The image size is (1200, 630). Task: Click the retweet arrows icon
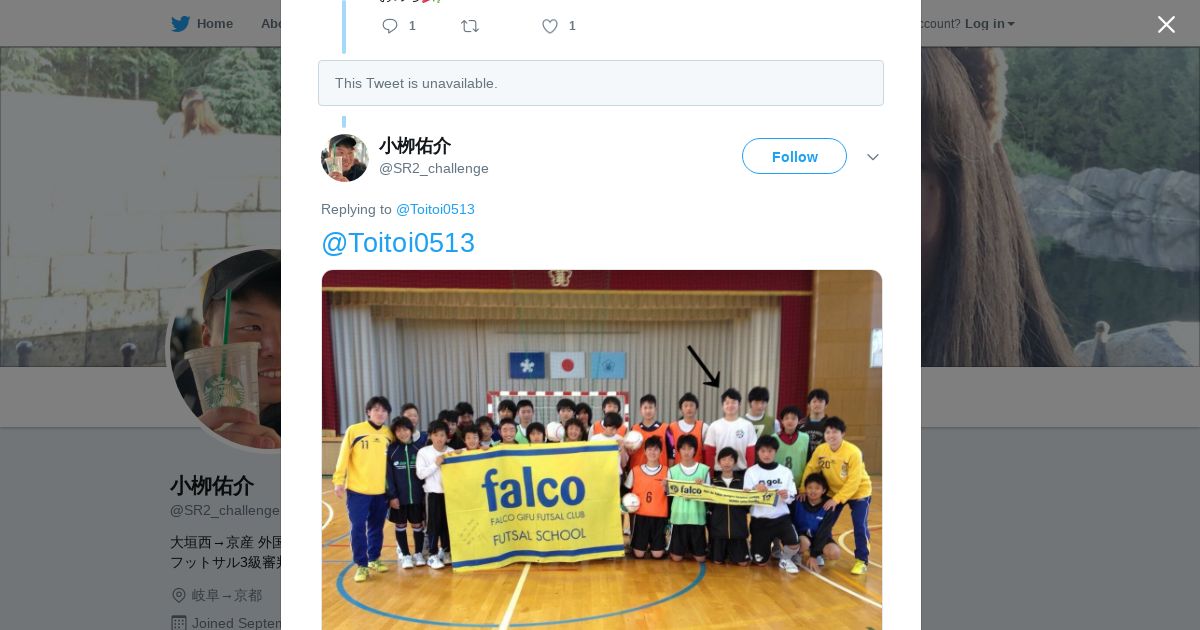point(470,26)
